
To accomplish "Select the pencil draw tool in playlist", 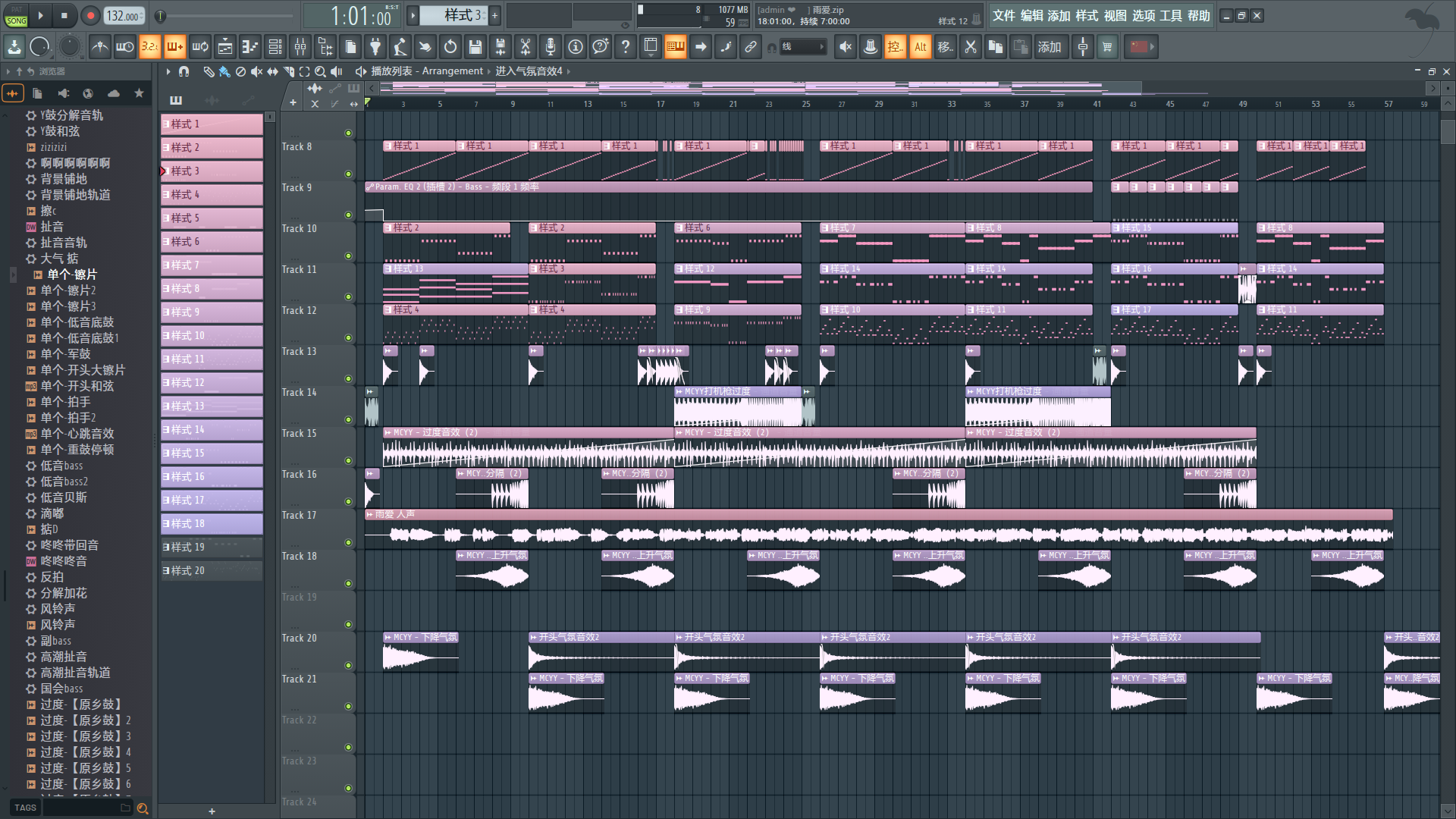I will click(x=209, y=71).
